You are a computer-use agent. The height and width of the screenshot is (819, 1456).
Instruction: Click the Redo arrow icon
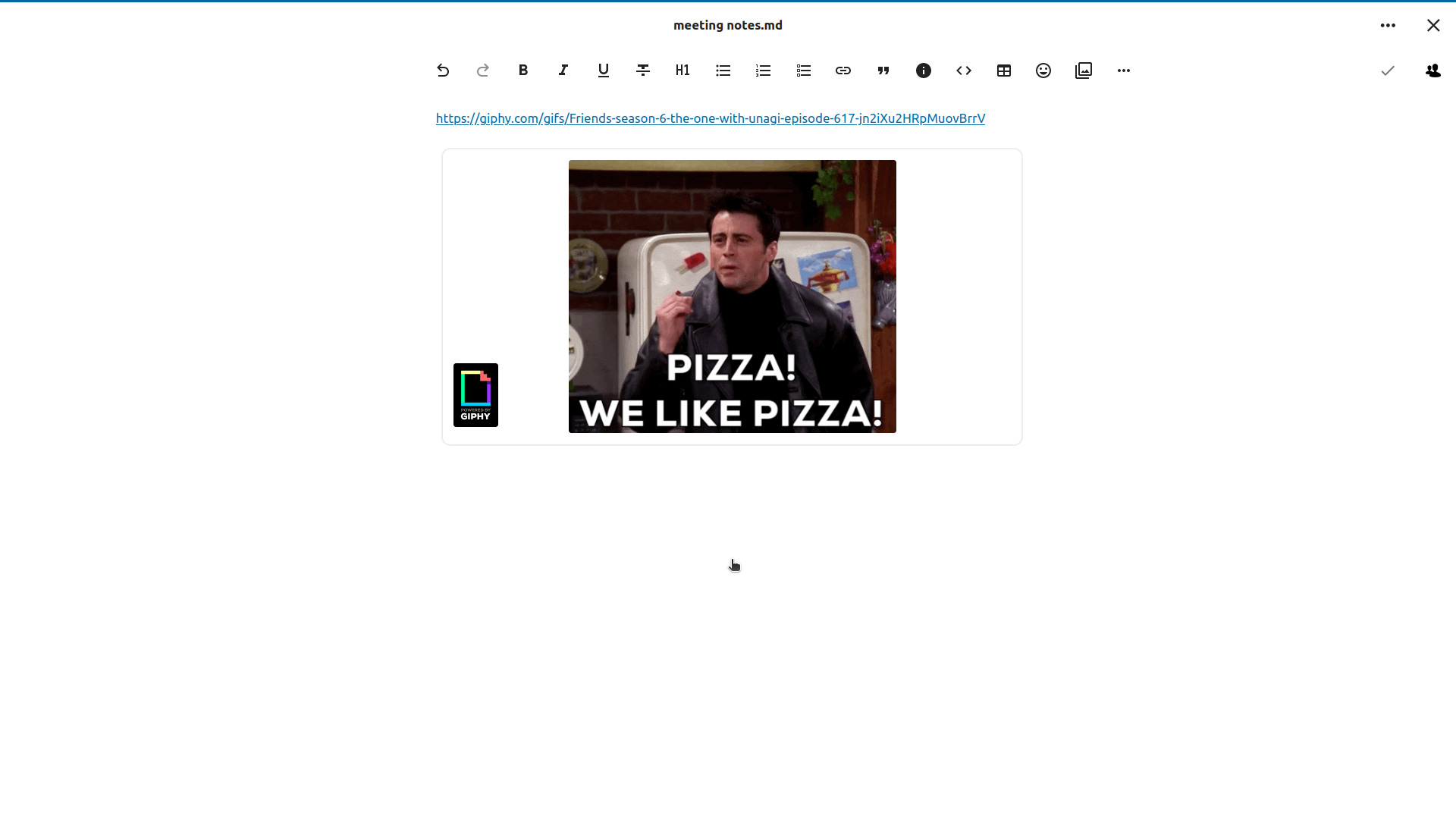coord(483,71)
